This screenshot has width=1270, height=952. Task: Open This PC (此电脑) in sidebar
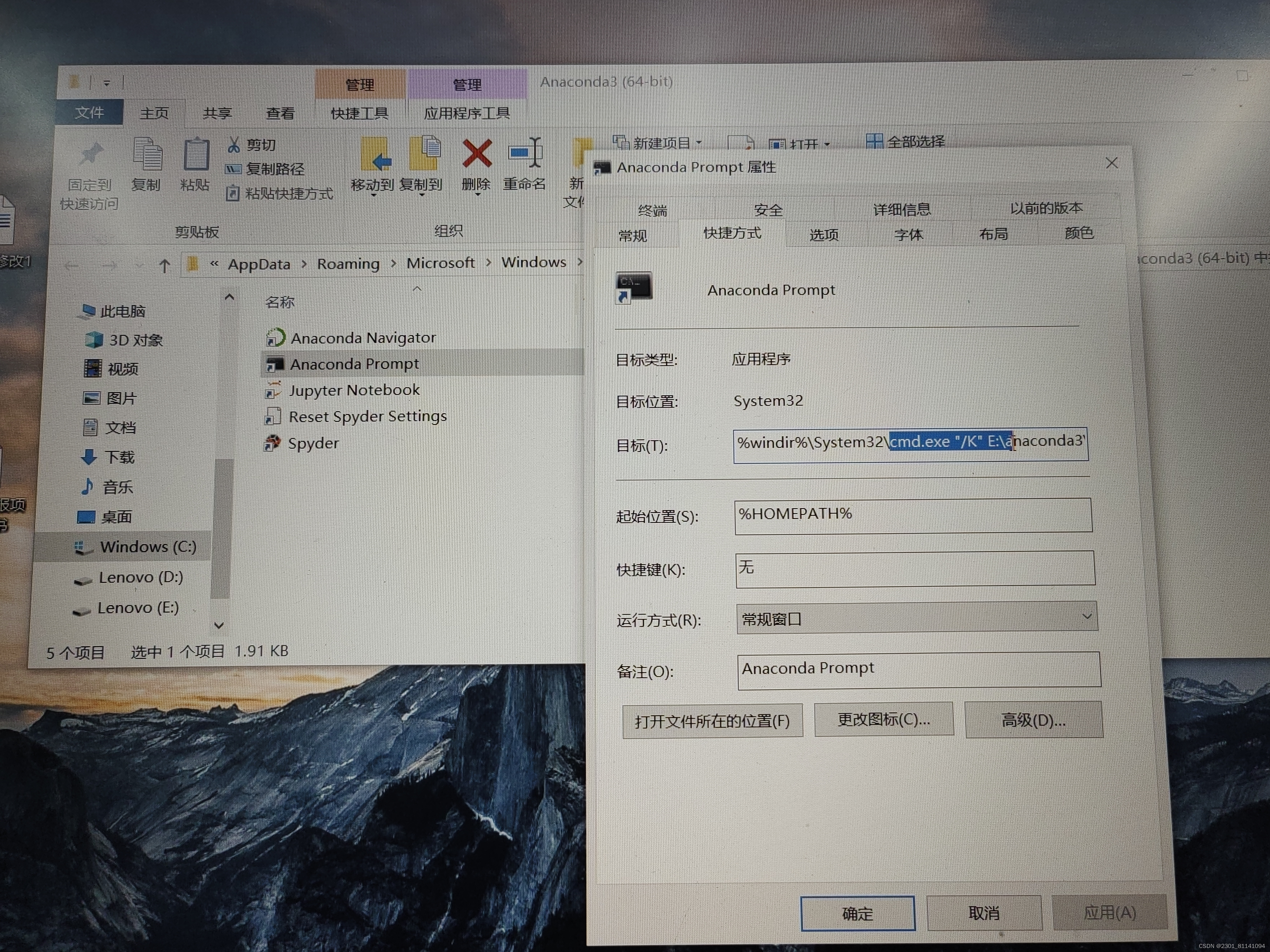pos(112,311)
